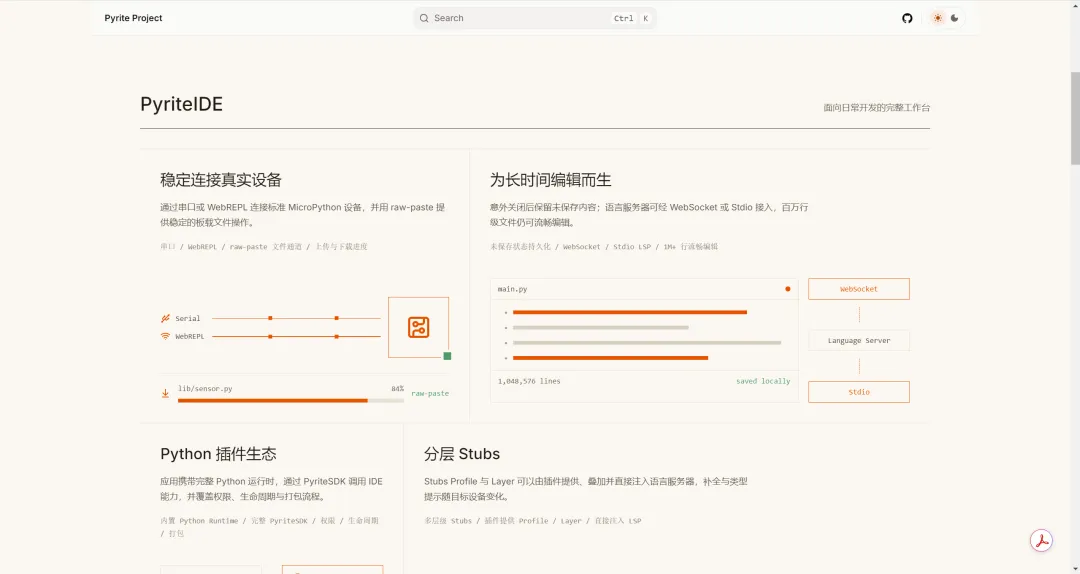Click the WebSocket box

(859, 289)
